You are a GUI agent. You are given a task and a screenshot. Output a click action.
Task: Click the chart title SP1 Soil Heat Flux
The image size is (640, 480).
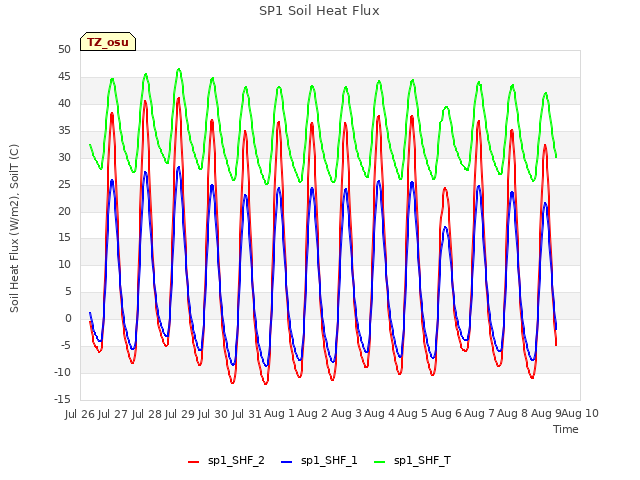pos(319,11)
